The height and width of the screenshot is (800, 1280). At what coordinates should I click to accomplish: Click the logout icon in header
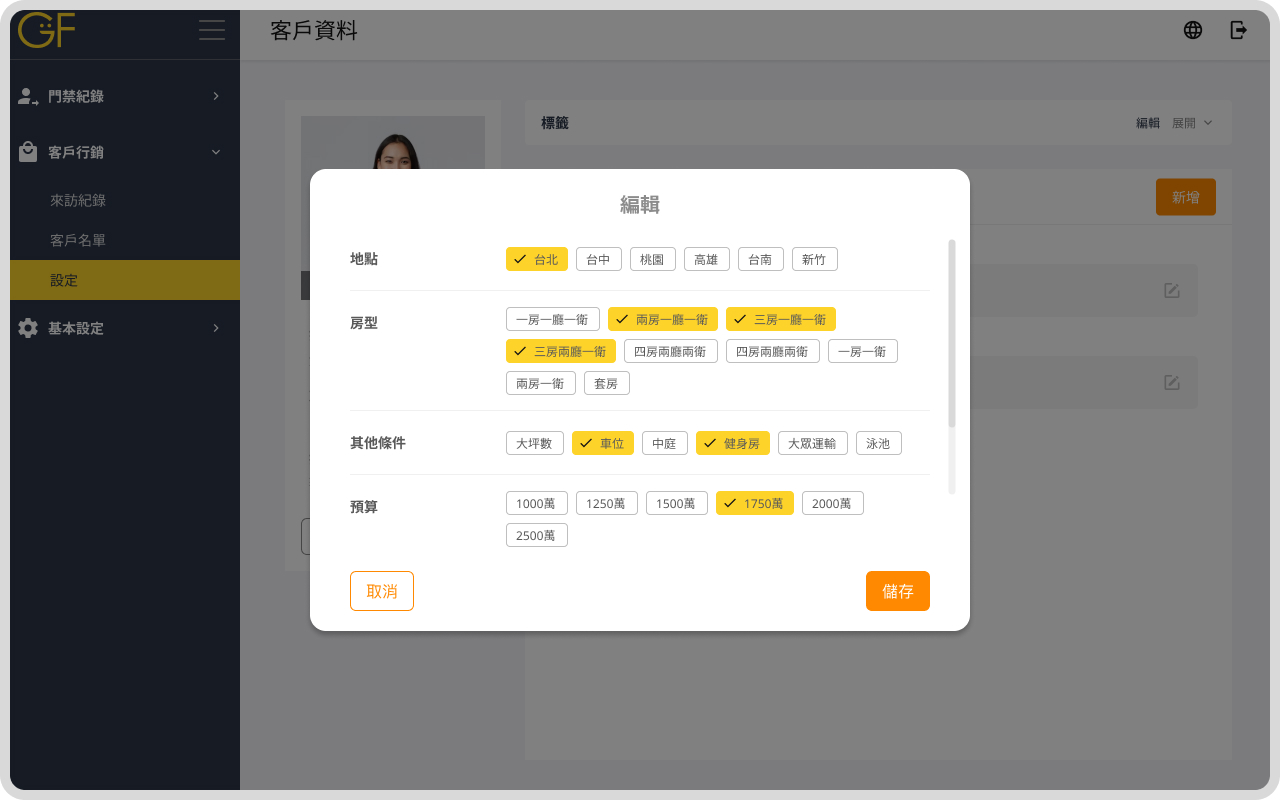click(1238, 30)
